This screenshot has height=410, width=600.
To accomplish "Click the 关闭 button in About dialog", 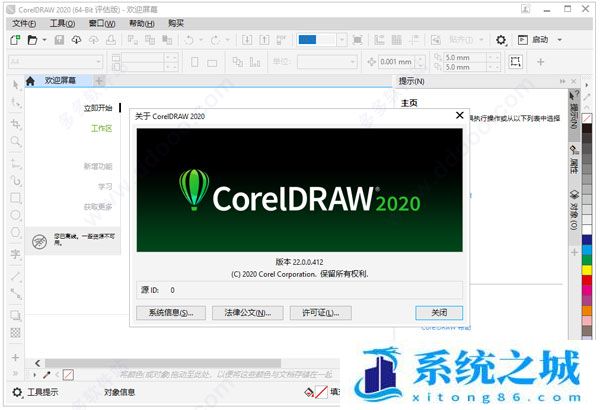I will pos(439,313).
